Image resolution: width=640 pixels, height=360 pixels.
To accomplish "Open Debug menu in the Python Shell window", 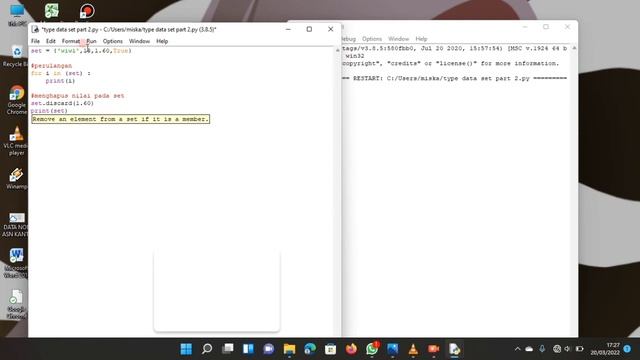I will [x=349, y=39].
